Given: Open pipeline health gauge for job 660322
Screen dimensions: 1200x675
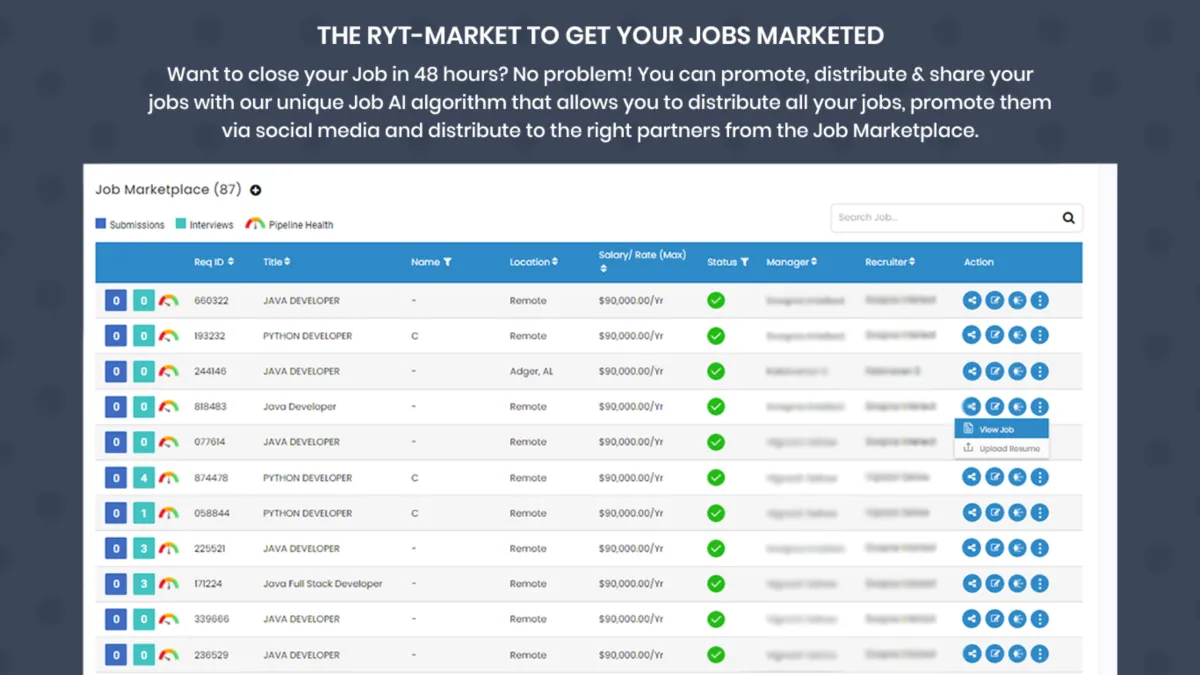Looking at the screenshot, I should [x=169, y=300].
